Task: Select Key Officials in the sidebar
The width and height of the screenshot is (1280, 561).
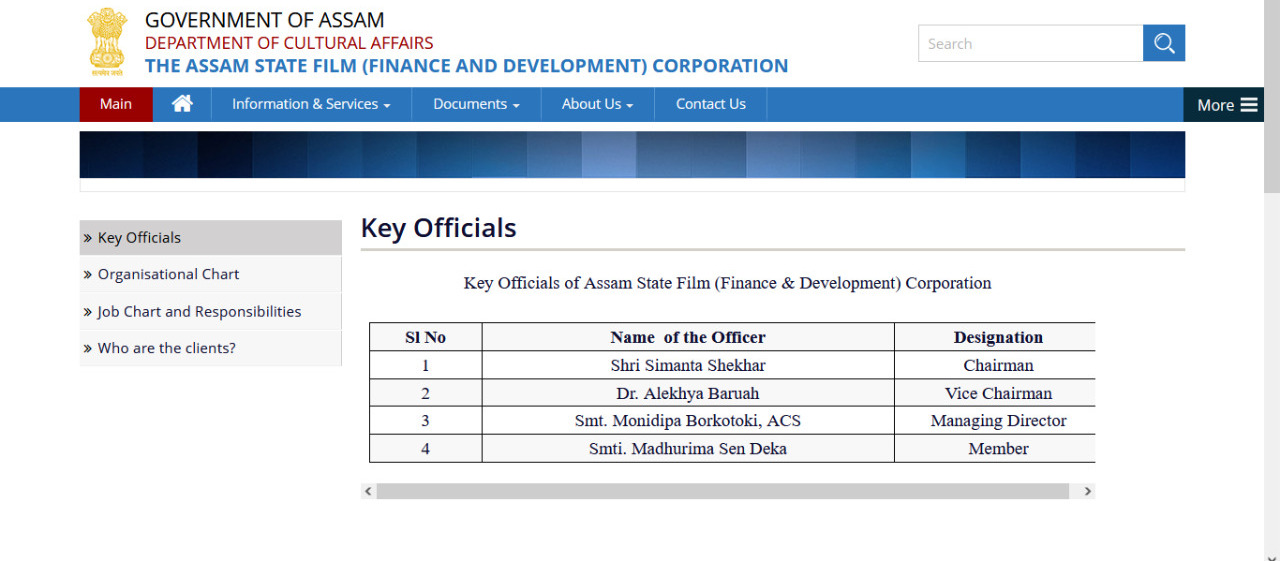Action: 210,238
